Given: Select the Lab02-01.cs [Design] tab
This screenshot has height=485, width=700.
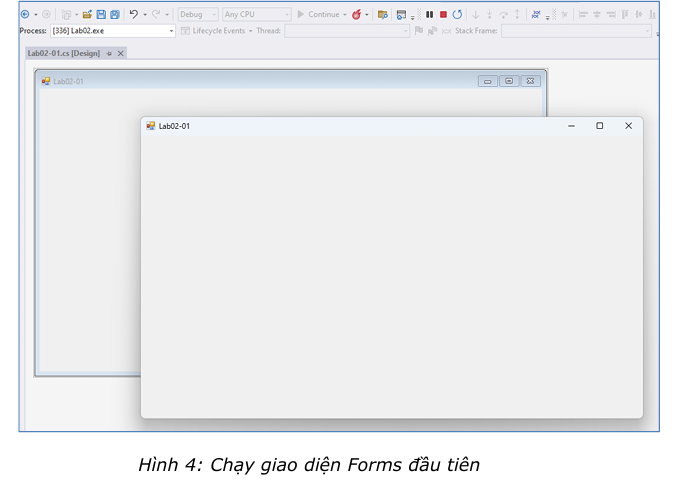Looking at the screenshot, I should click(x=63, y=53).
